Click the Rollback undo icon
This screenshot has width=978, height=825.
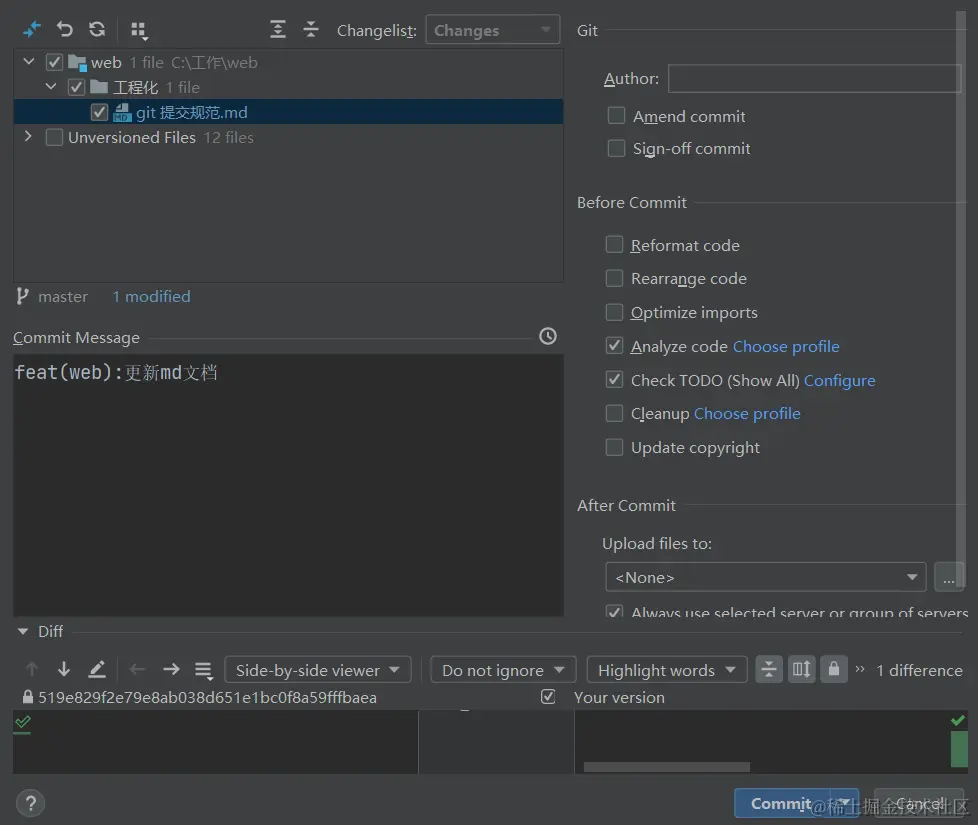64,29
